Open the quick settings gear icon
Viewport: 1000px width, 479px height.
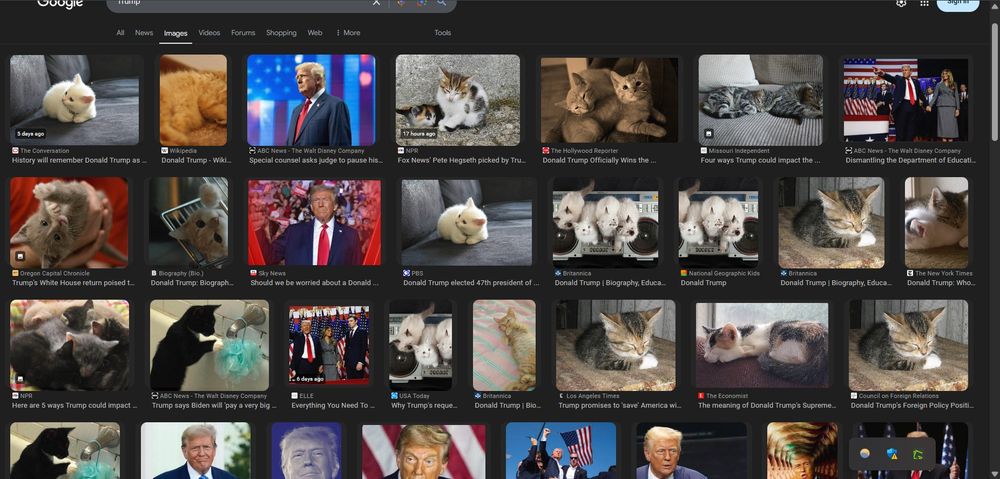[x=901, y=3]
